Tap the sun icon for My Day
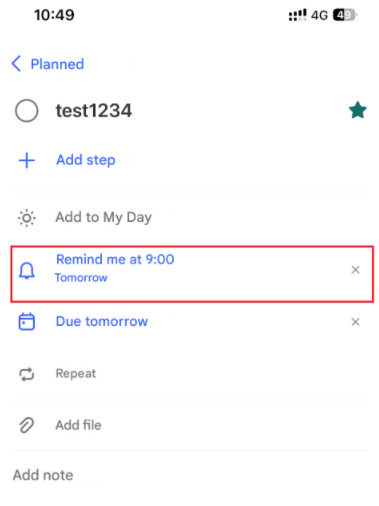The width and height of the screenshot is (379, 506). pos(27,218)
